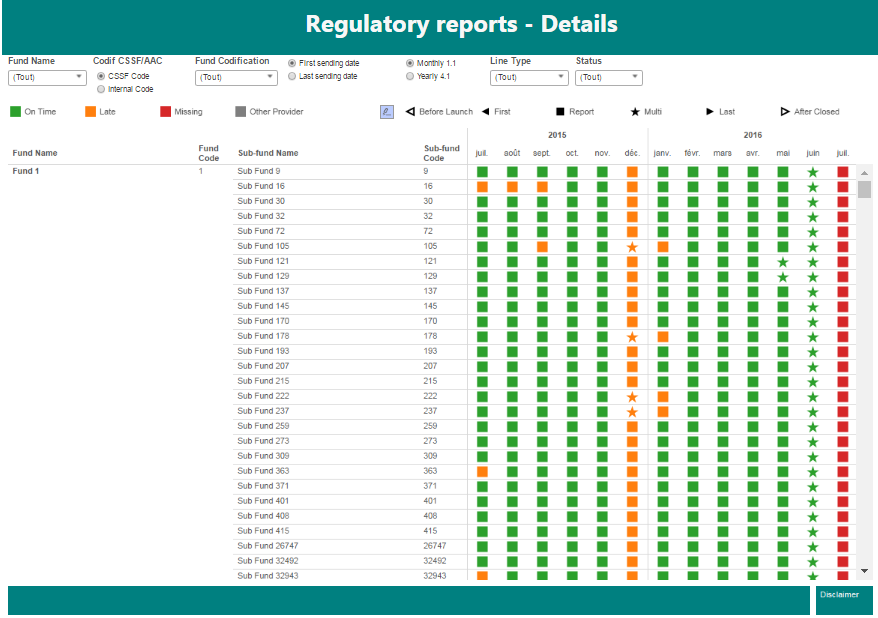Expand the Line Type dropdown
This screenshot has width=878, height=618.
coord(529,77)
